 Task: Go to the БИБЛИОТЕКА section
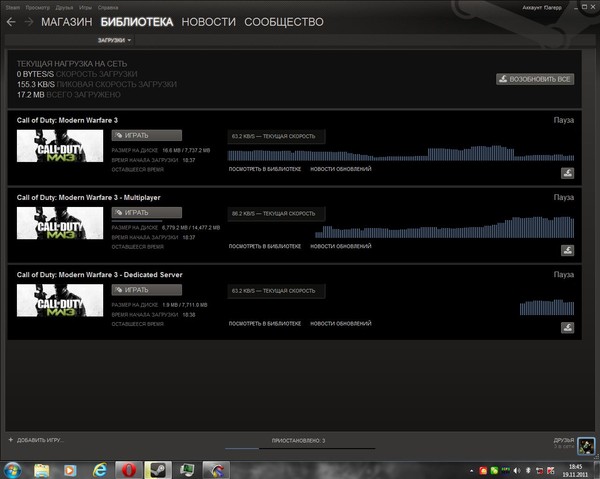pyautogui.click(x=137, y=22)
